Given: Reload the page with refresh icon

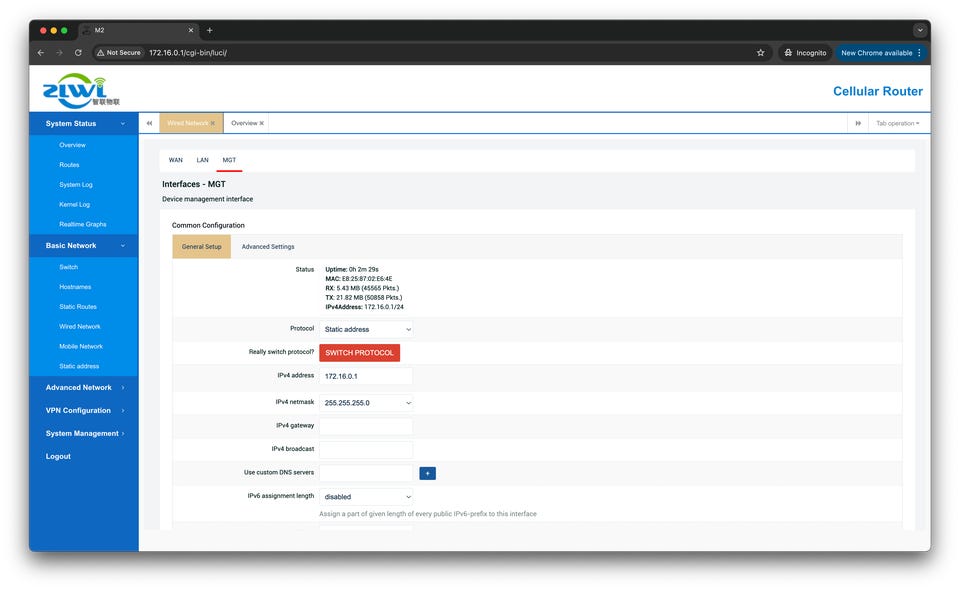Looking at the screenshot, I should (78, 53).
